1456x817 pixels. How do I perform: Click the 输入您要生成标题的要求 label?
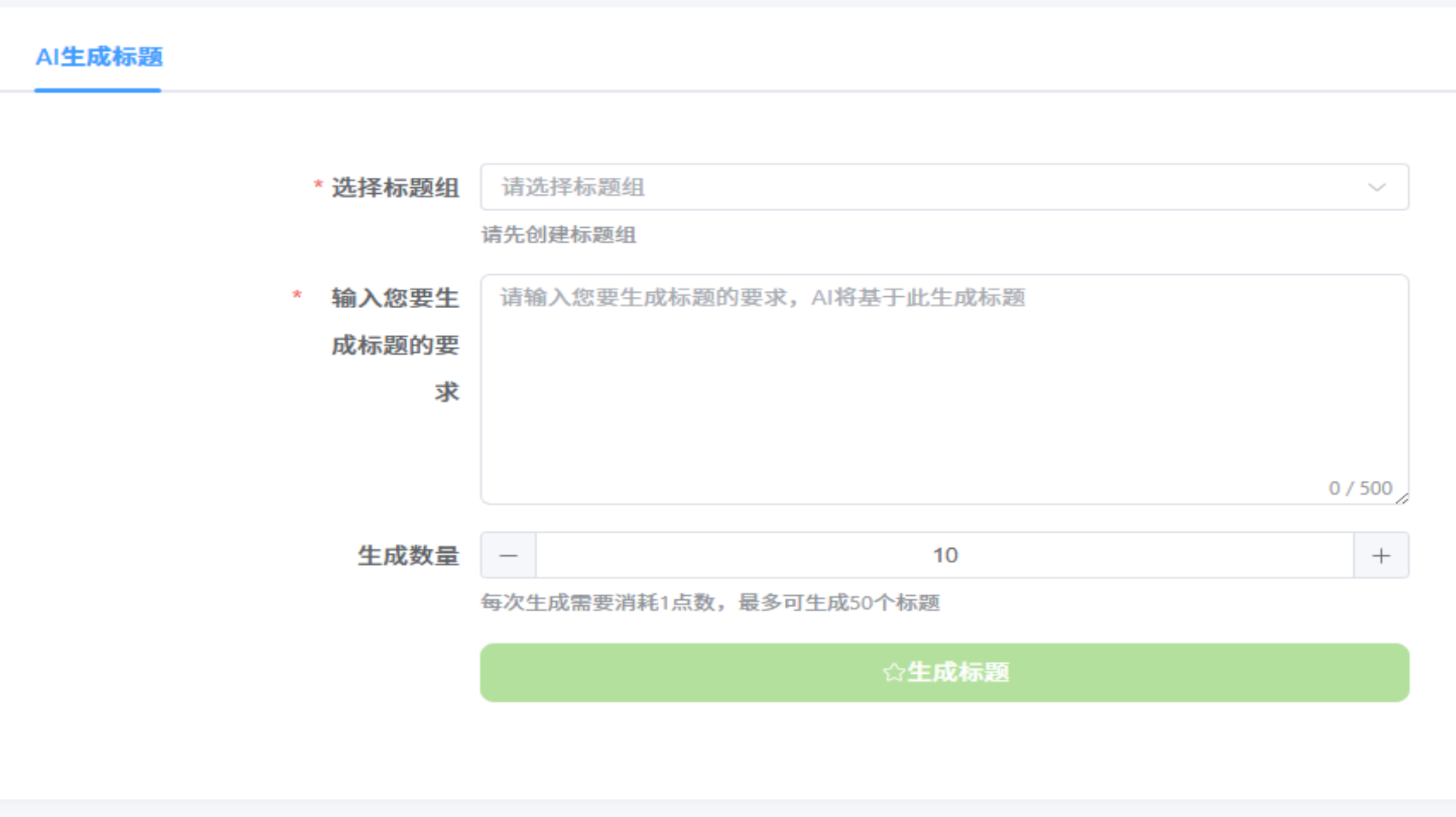pyautogui.click(x=395, y=345)
